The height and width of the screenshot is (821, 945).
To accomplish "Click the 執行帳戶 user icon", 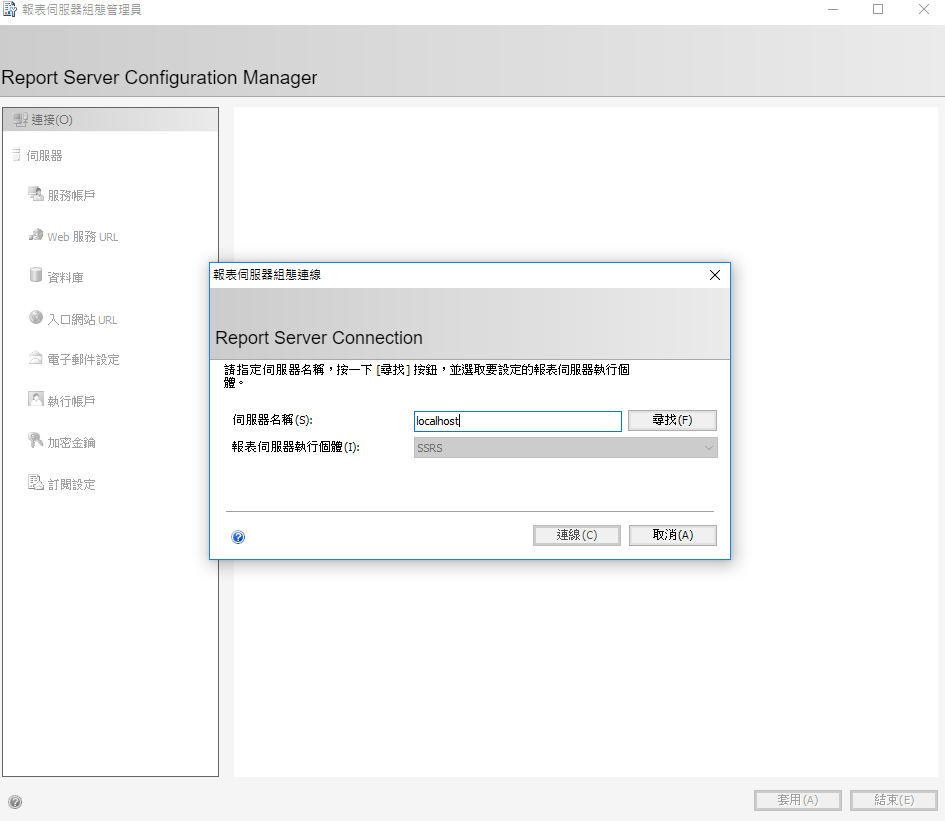I will coord(36,400).
